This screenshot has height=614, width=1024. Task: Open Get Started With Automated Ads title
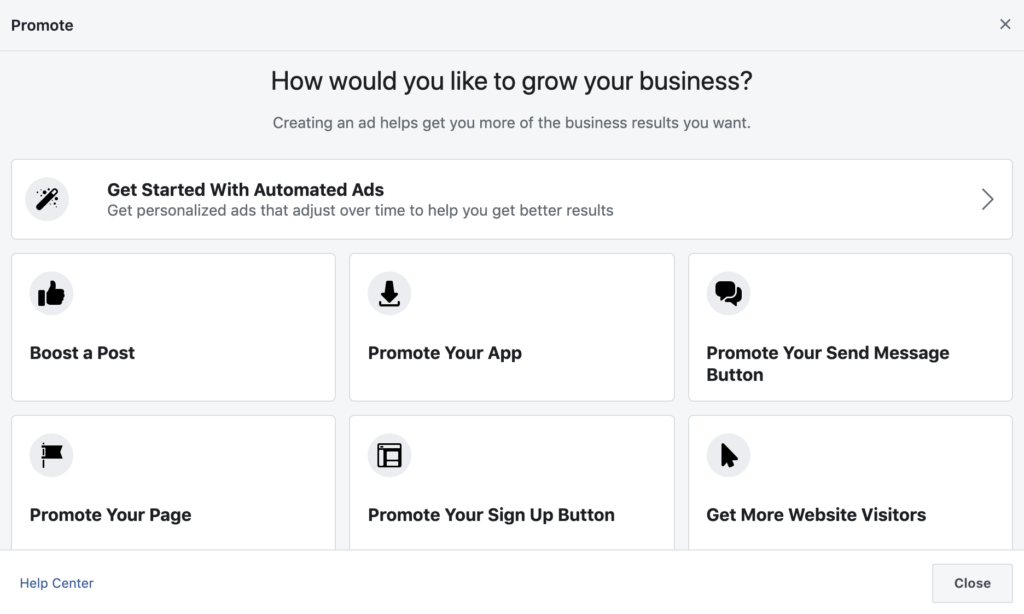245,189
